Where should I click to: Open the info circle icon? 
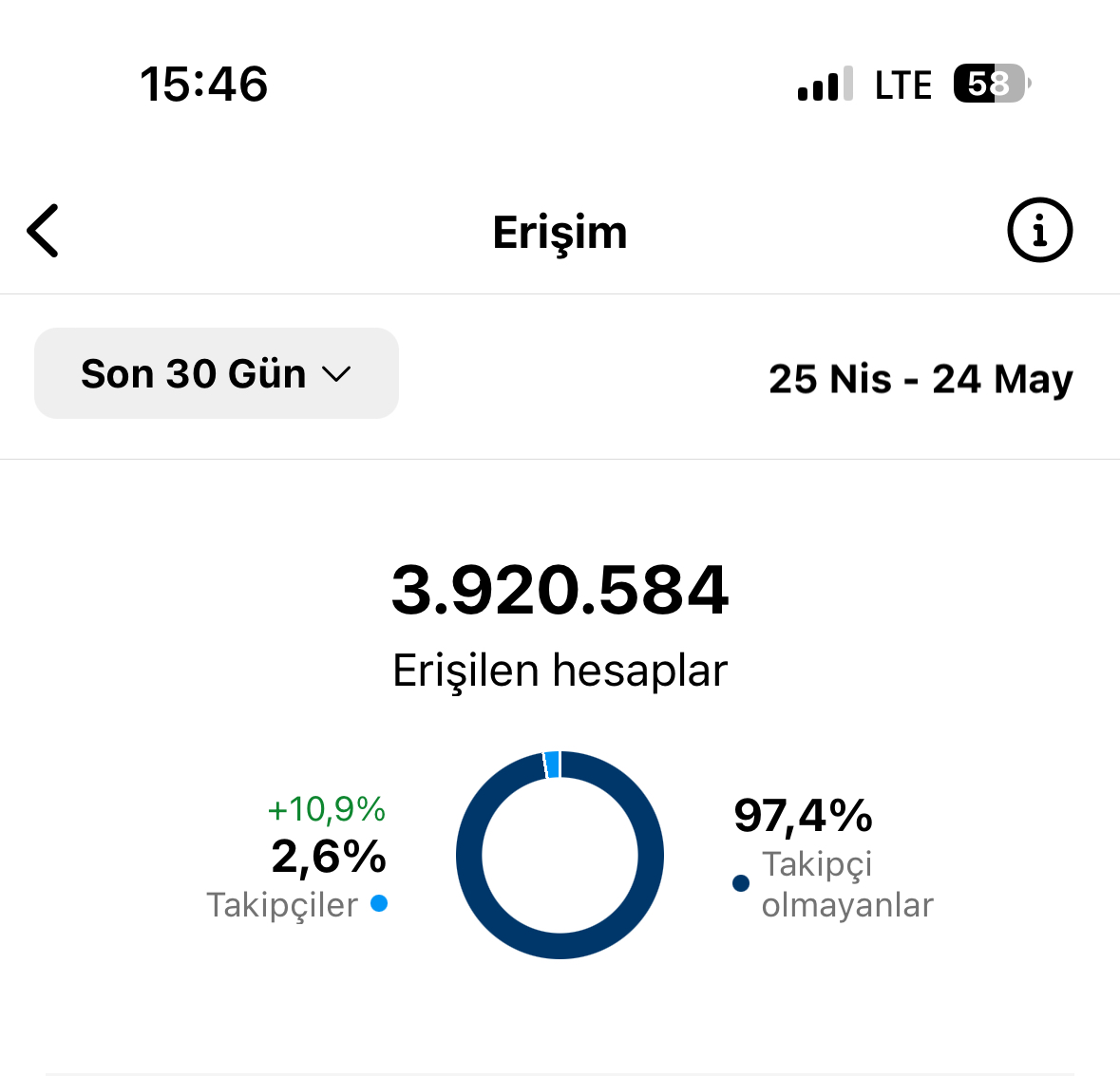(1039, 230)
